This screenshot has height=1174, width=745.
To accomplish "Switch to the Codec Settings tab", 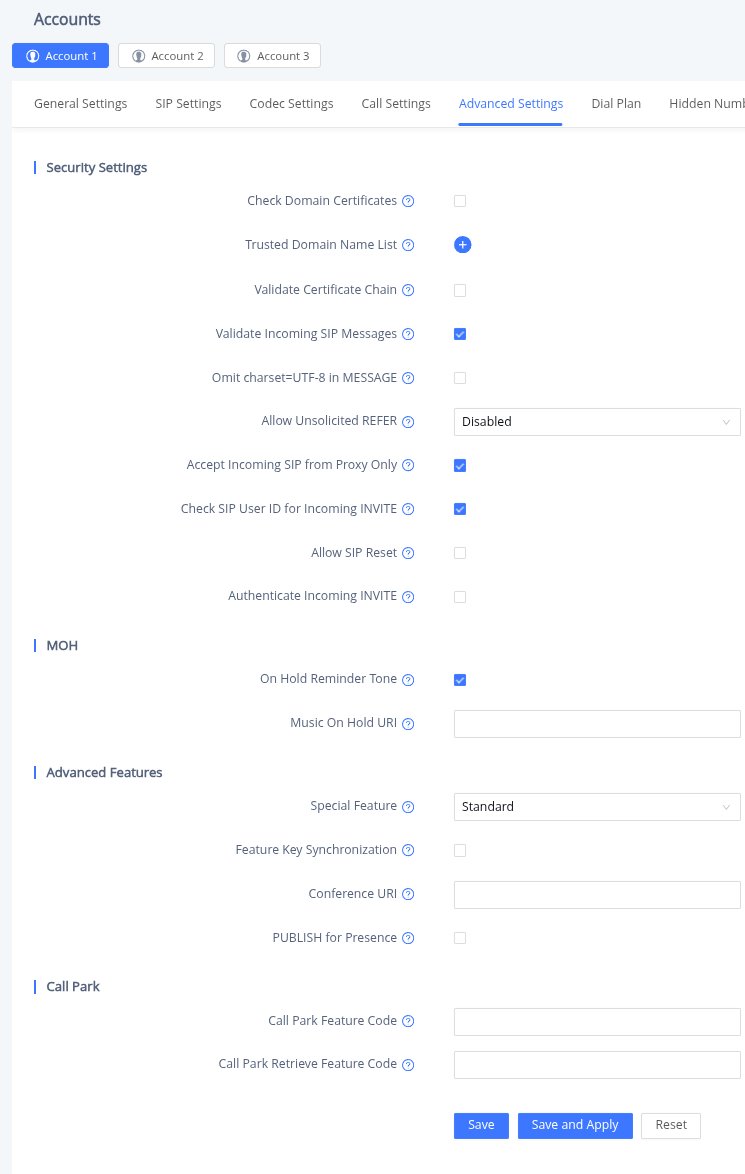I will 291,103.
